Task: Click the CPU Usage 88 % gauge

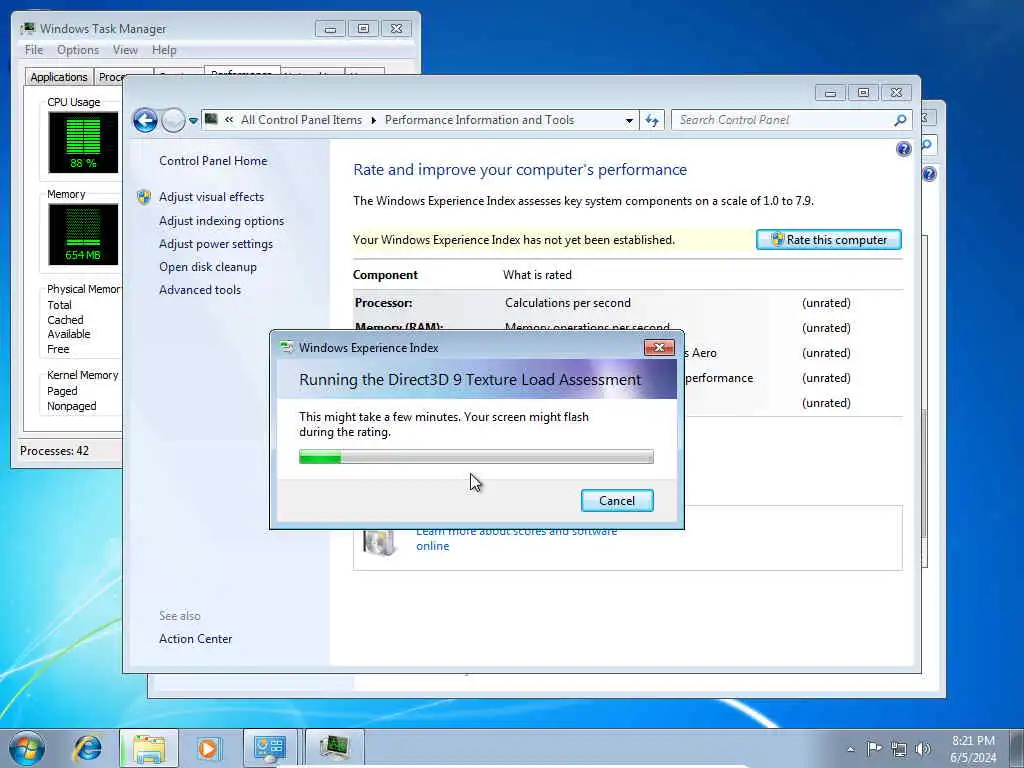Action: (x=83, y=142)
